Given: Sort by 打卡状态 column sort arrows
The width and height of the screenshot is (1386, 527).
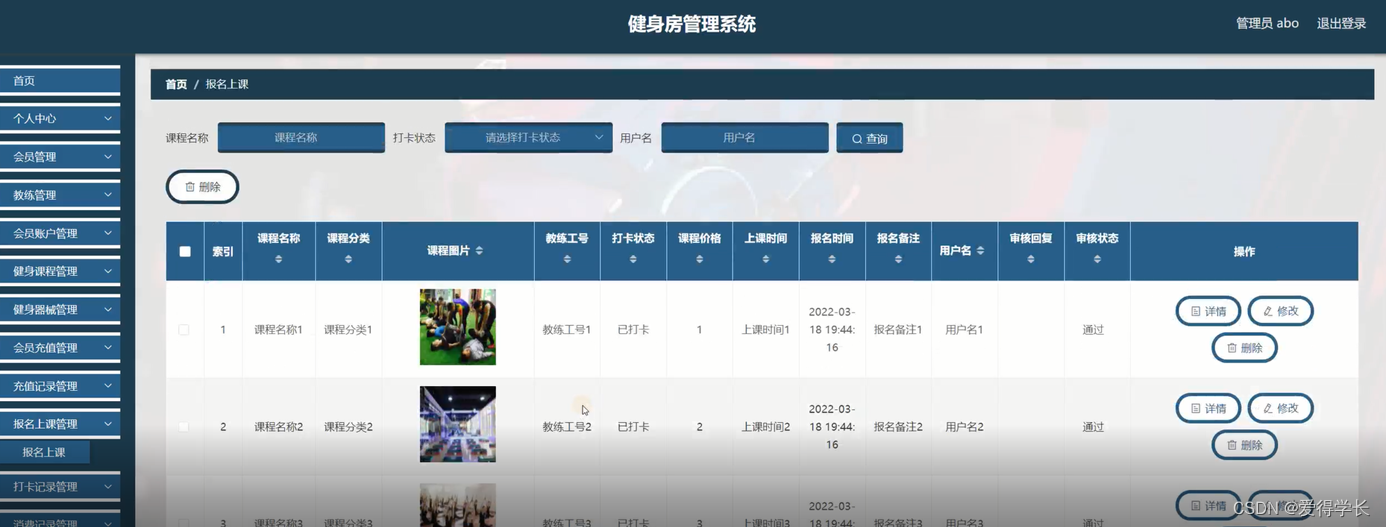Looking at the screenshot, I should (x=633, y=259).
